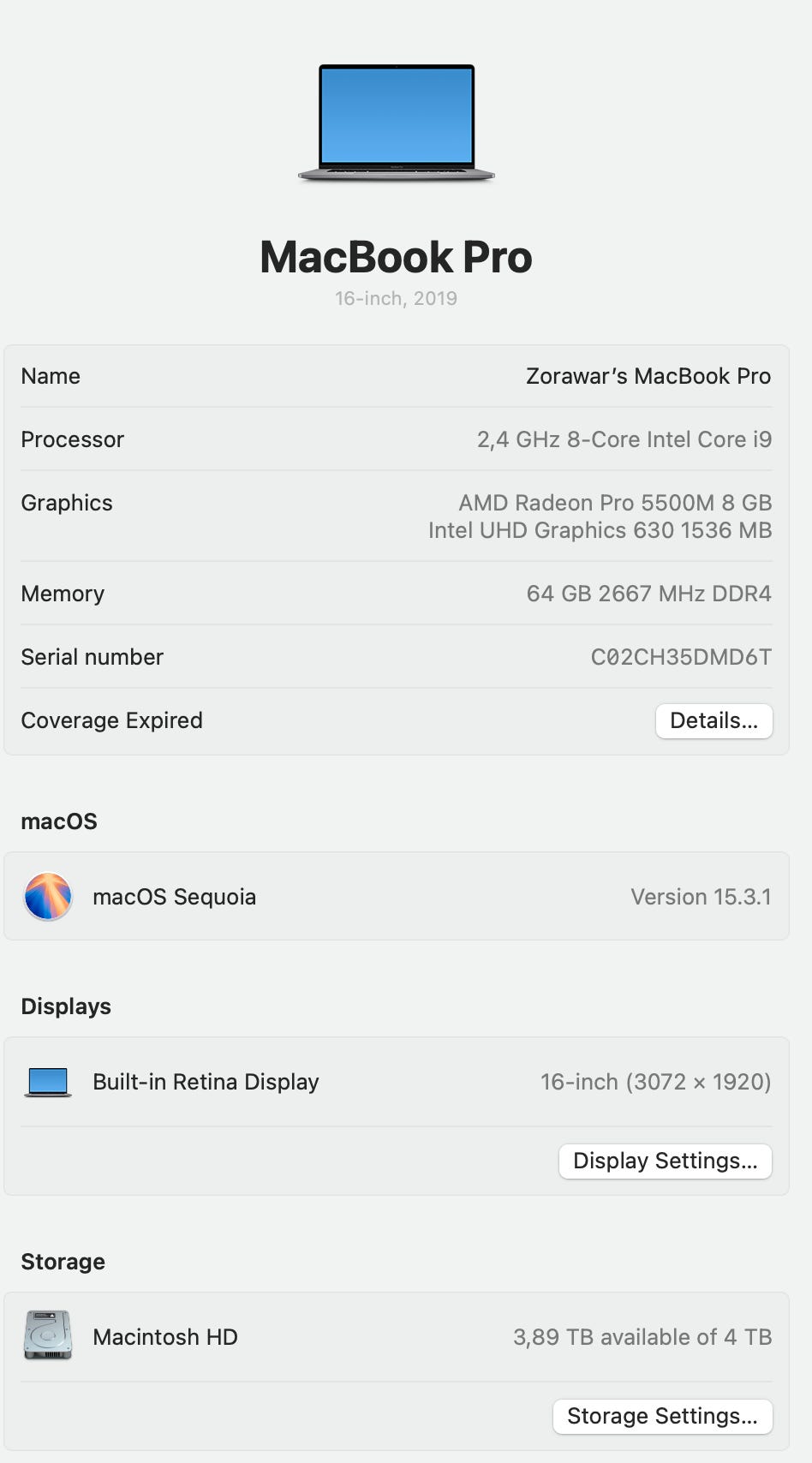Click the MacBook Pro title heading
Screen dimensions: 812x1463
tap(396, 257)
